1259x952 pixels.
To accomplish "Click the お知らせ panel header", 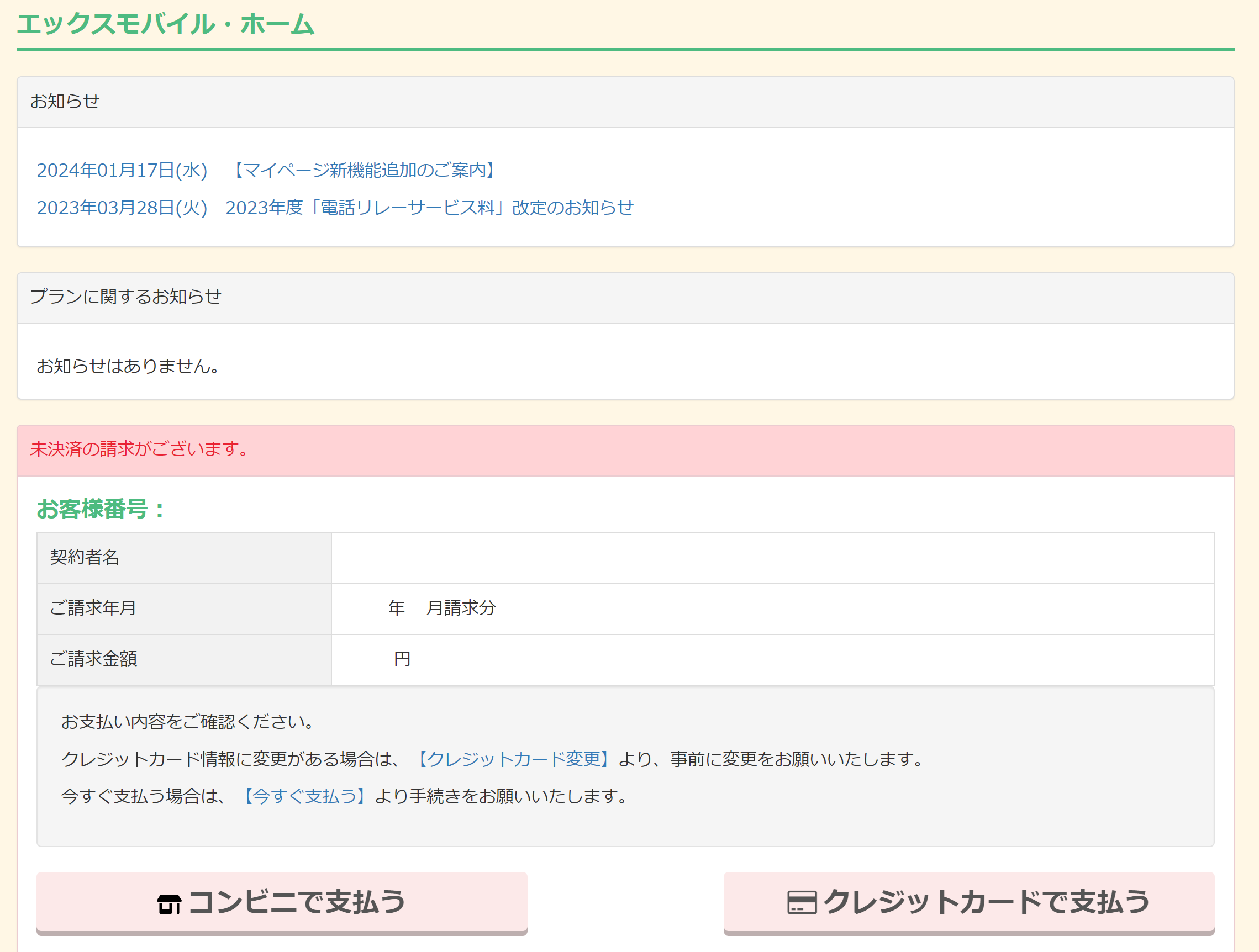I will 625,102.
